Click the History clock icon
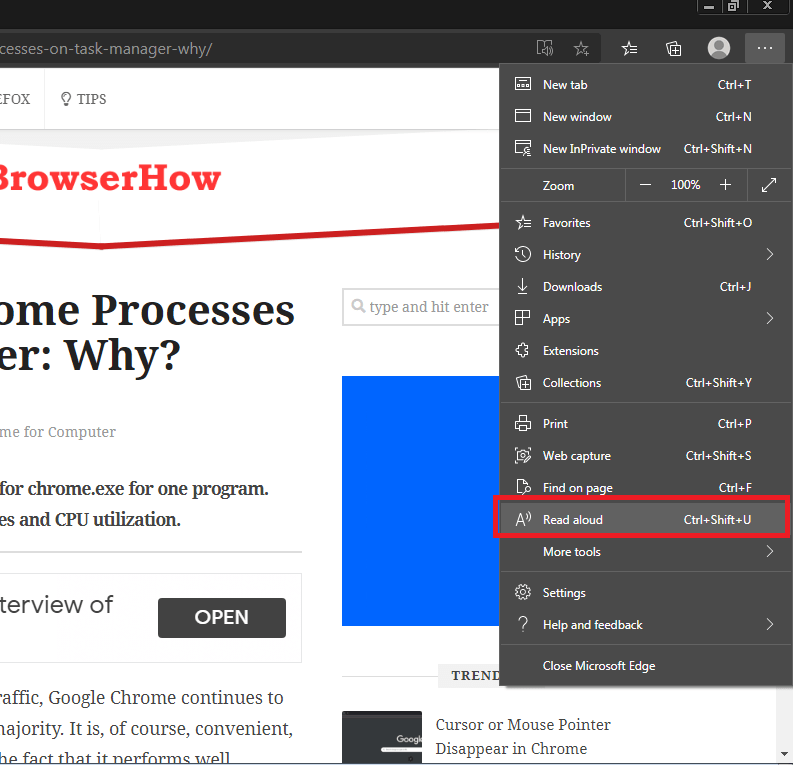793x765 pixels. coord(523,254)
